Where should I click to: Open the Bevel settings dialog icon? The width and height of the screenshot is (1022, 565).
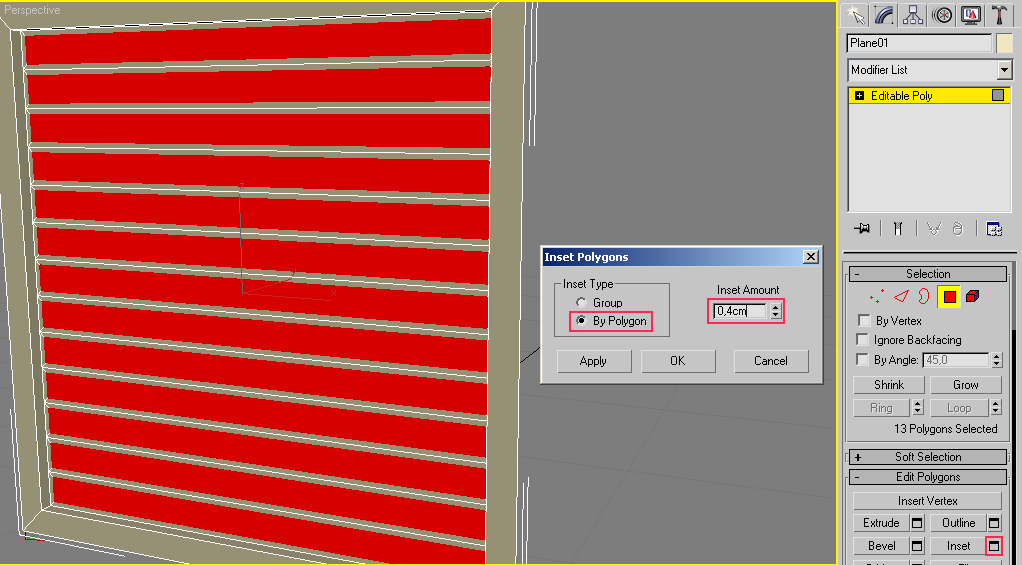coord(917,545)
